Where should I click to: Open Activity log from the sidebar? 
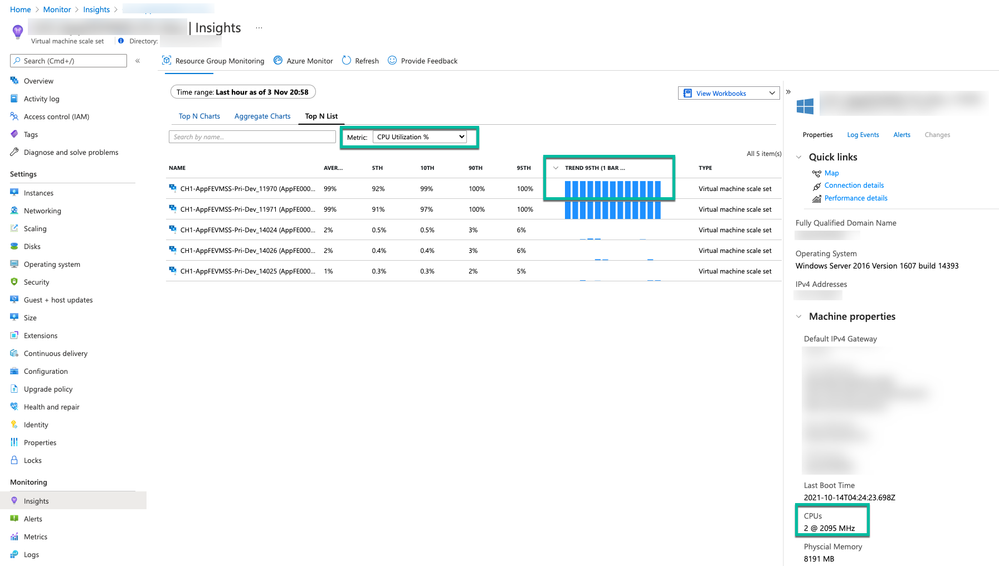tap(41, 99)
